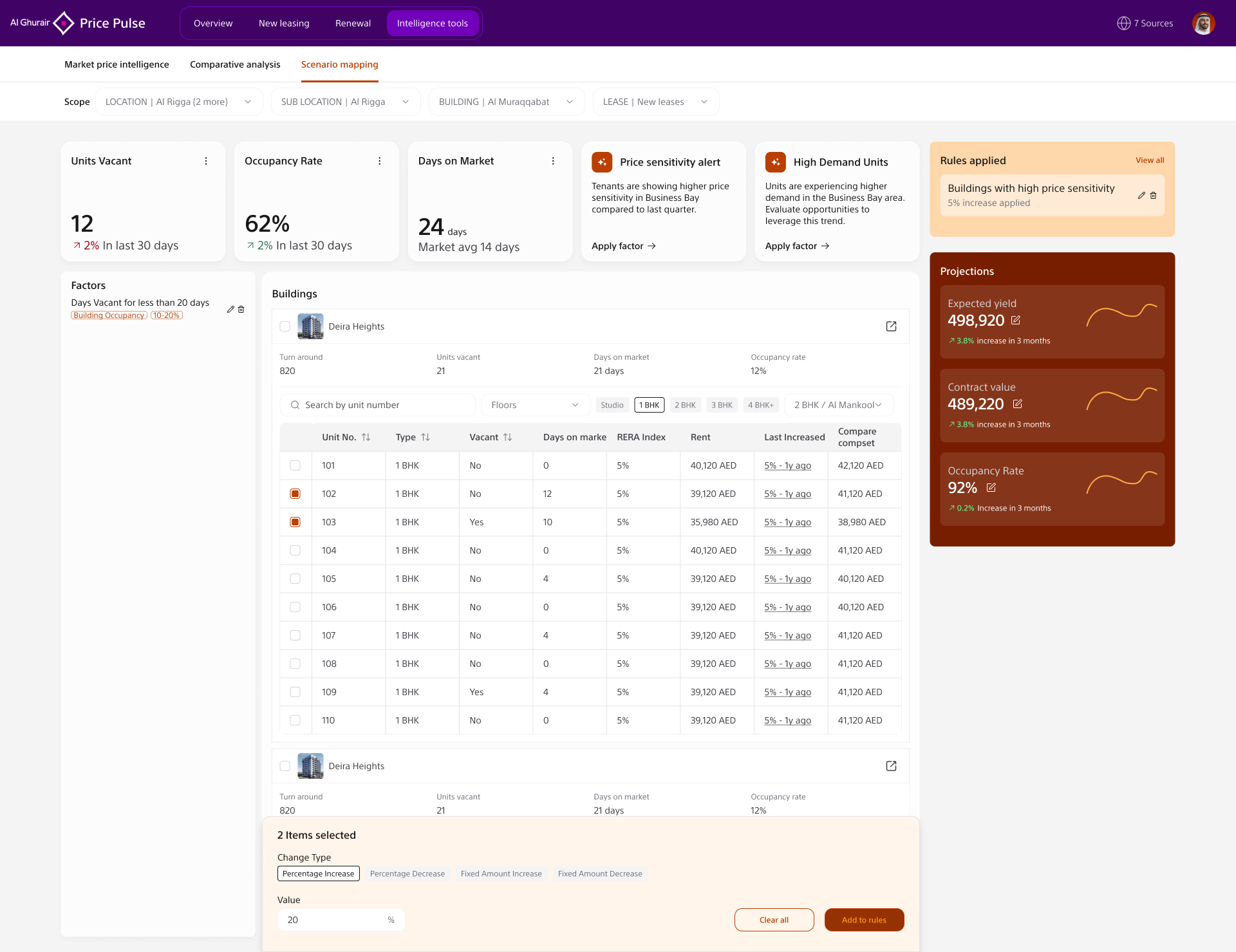Open first Deira Heights in new window
Screen dimensions: 1236x952
click(891, 326)
